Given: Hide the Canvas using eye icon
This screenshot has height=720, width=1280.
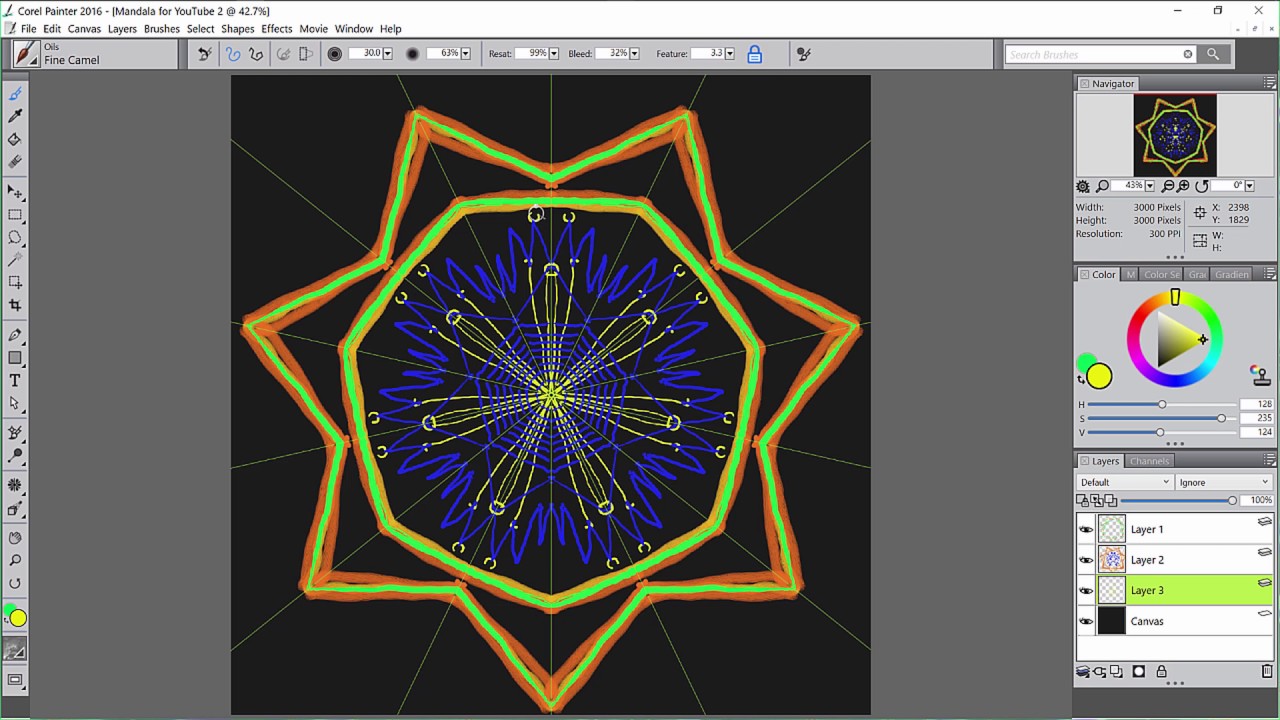Looking at the screenshot, I should coord(1086,621).
